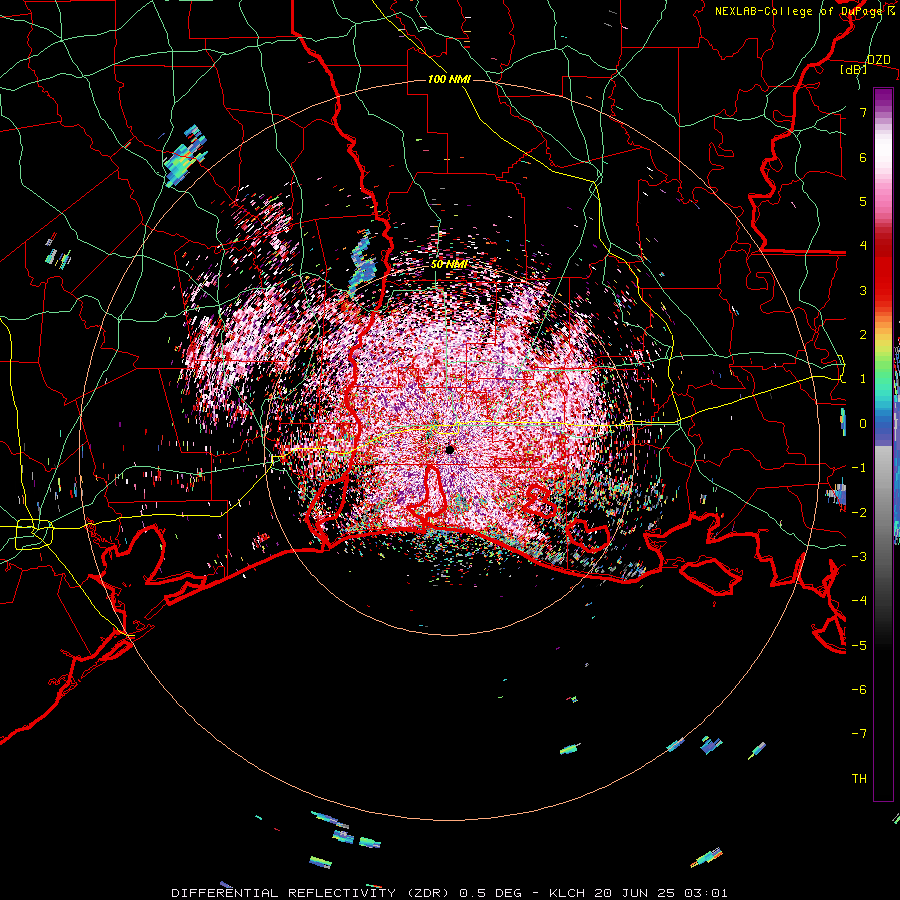Viewport: 900px width, 900px height.
Task: Click the legend value '2'
Action: tap(863, 335)
